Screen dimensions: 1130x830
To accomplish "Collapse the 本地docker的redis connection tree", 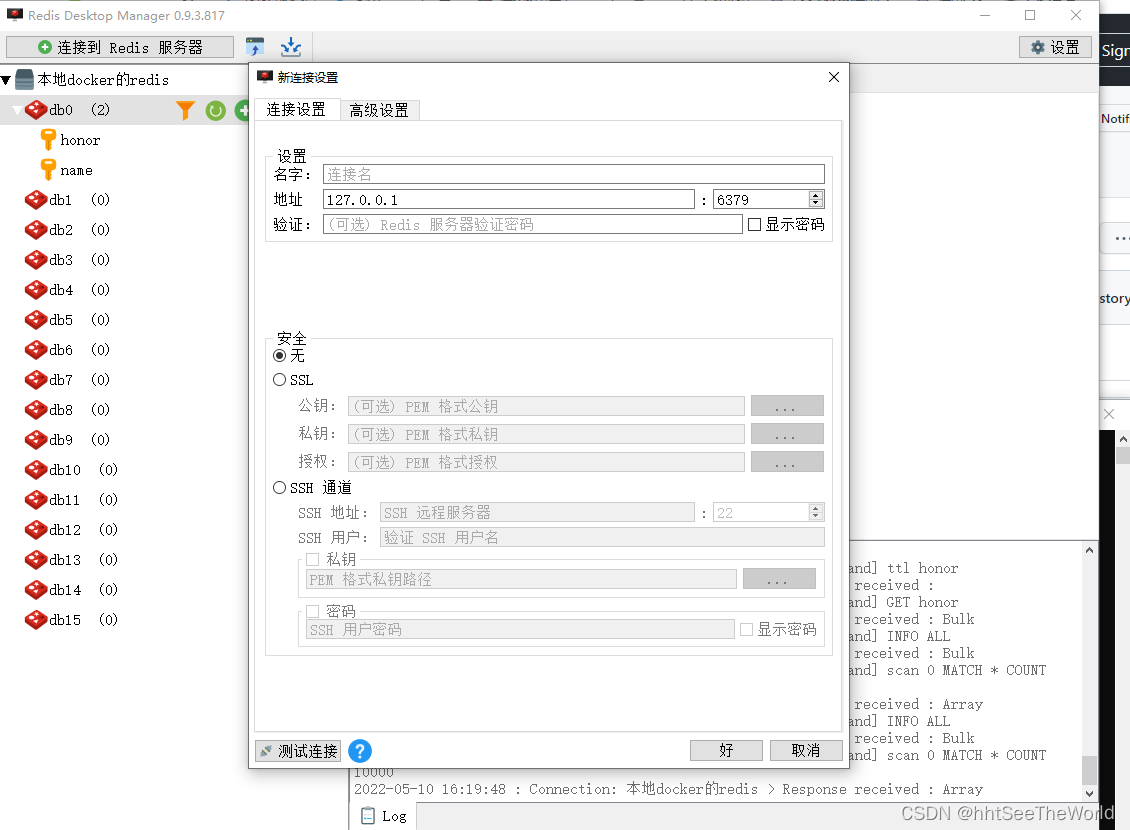I will (x=9, y=79).
